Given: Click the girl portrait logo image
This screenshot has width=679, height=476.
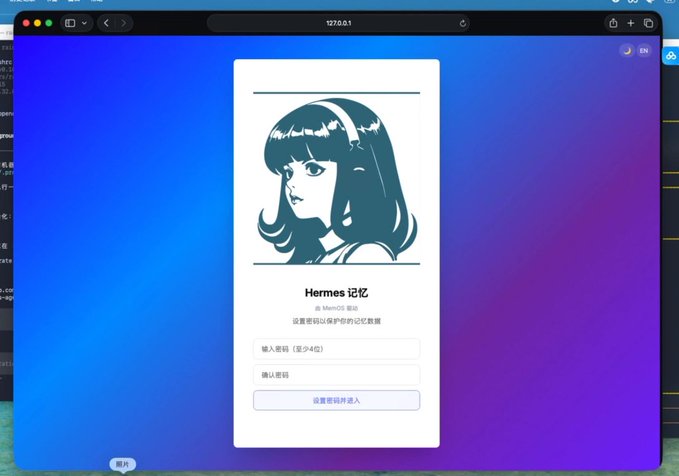Looking at the screenshot, I should tap(336, 178).
